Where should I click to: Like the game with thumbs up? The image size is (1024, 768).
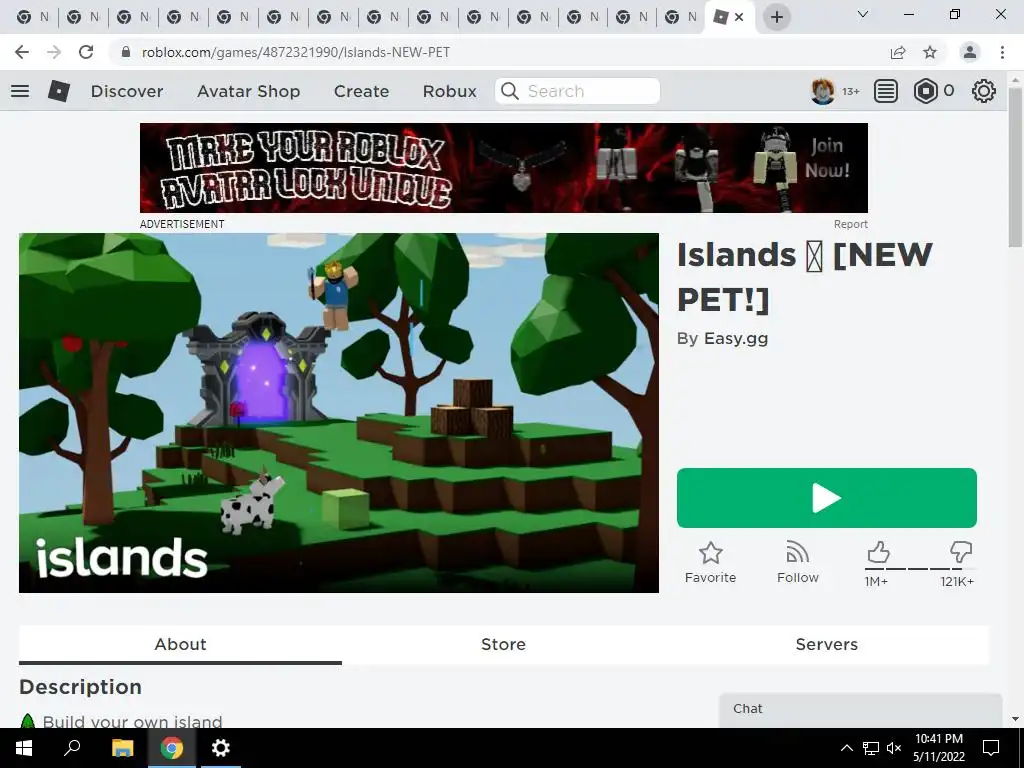(x=878, y=552)
